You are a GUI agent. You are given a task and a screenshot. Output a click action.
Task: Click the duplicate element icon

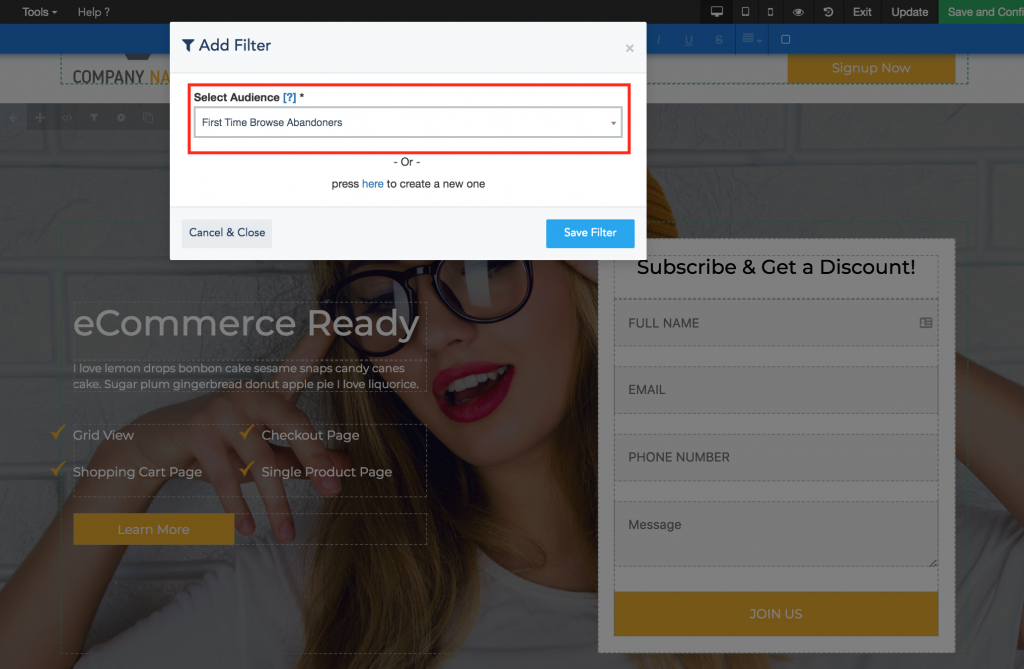coord(148,118)
